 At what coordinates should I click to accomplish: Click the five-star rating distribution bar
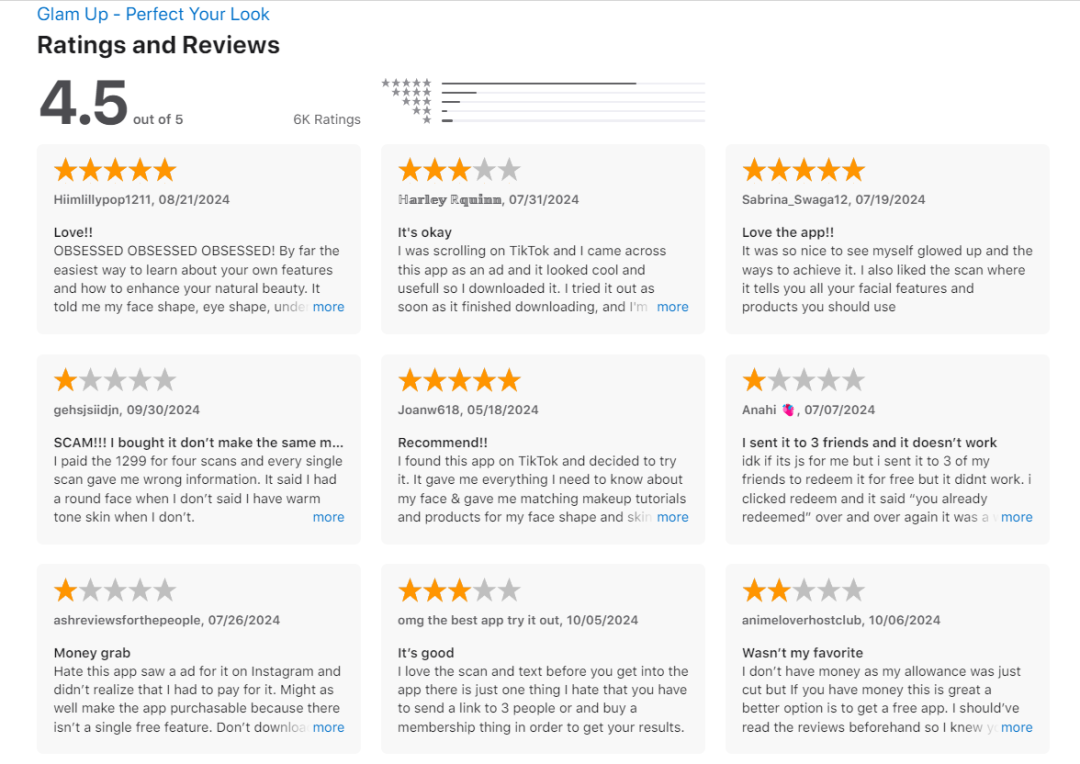tap(573, 83)
